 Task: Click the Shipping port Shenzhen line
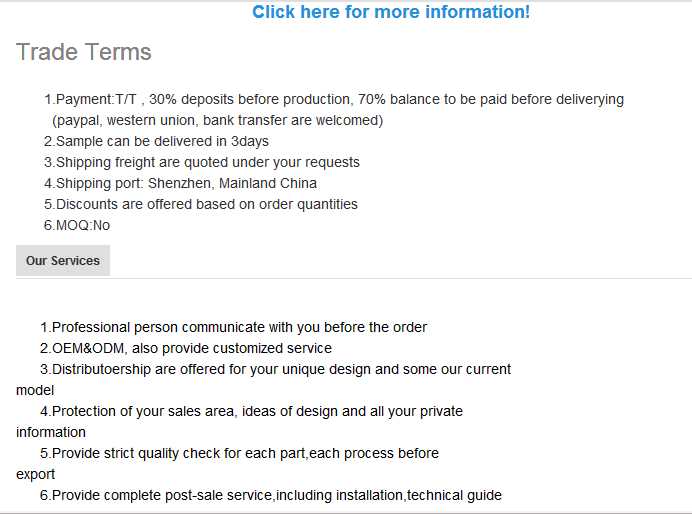180,184
